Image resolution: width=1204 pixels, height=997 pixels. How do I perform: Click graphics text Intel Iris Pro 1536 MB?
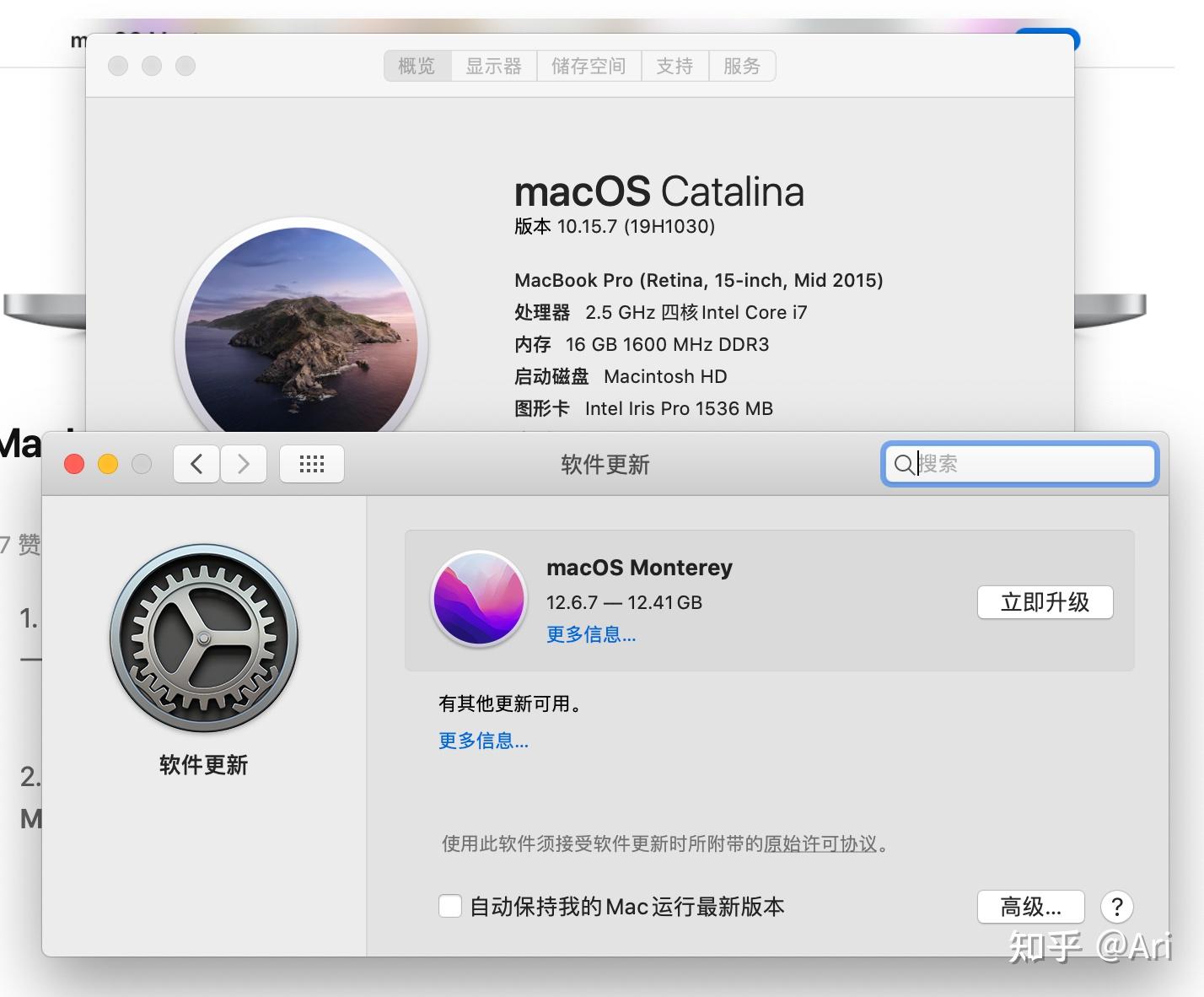coord(679,408)
